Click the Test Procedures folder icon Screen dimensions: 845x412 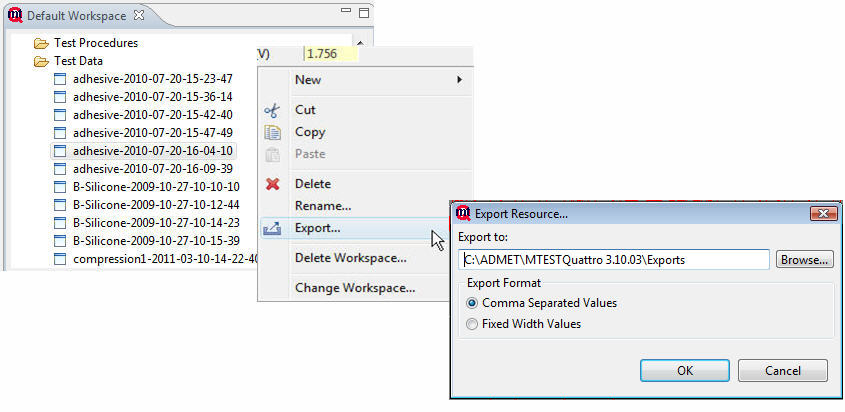(41, 43)
